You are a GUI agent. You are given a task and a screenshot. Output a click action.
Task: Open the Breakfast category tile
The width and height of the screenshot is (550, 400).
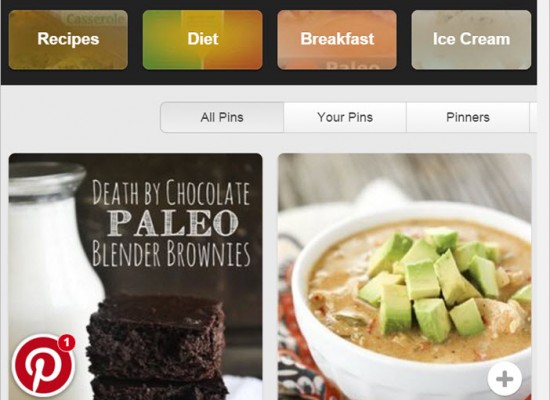pos(337,40)
